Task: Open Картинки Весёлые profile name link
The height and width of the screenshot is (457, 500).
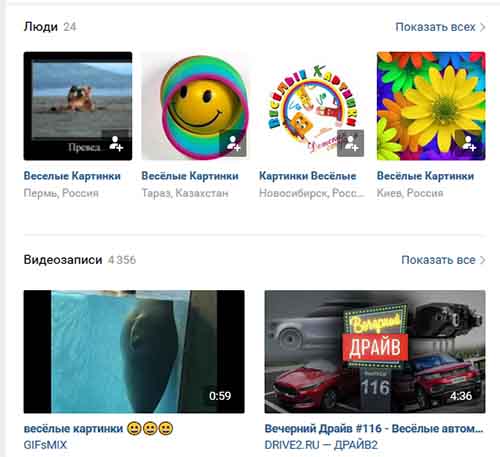Action: (308, 176)
